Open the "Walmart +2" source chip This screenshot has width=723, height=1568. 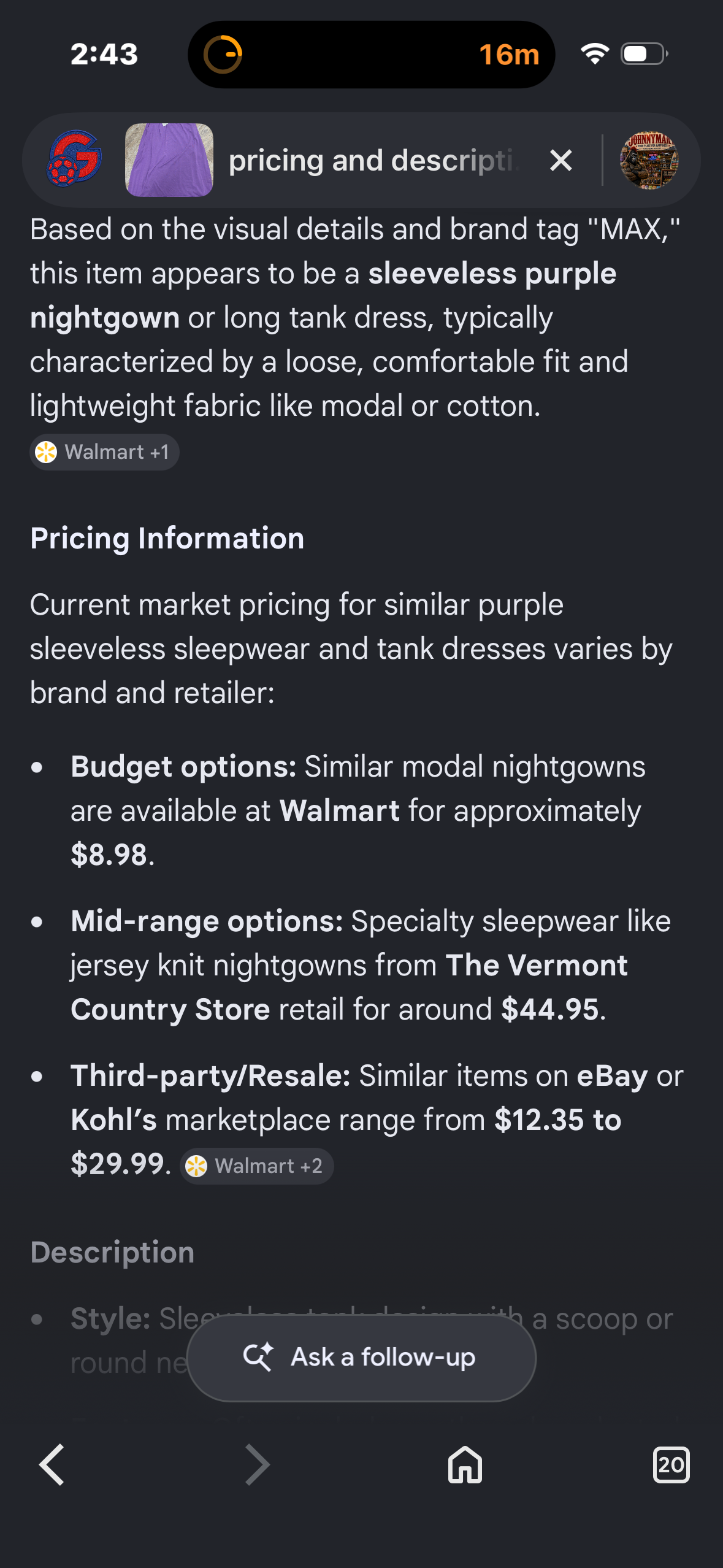257,1166
